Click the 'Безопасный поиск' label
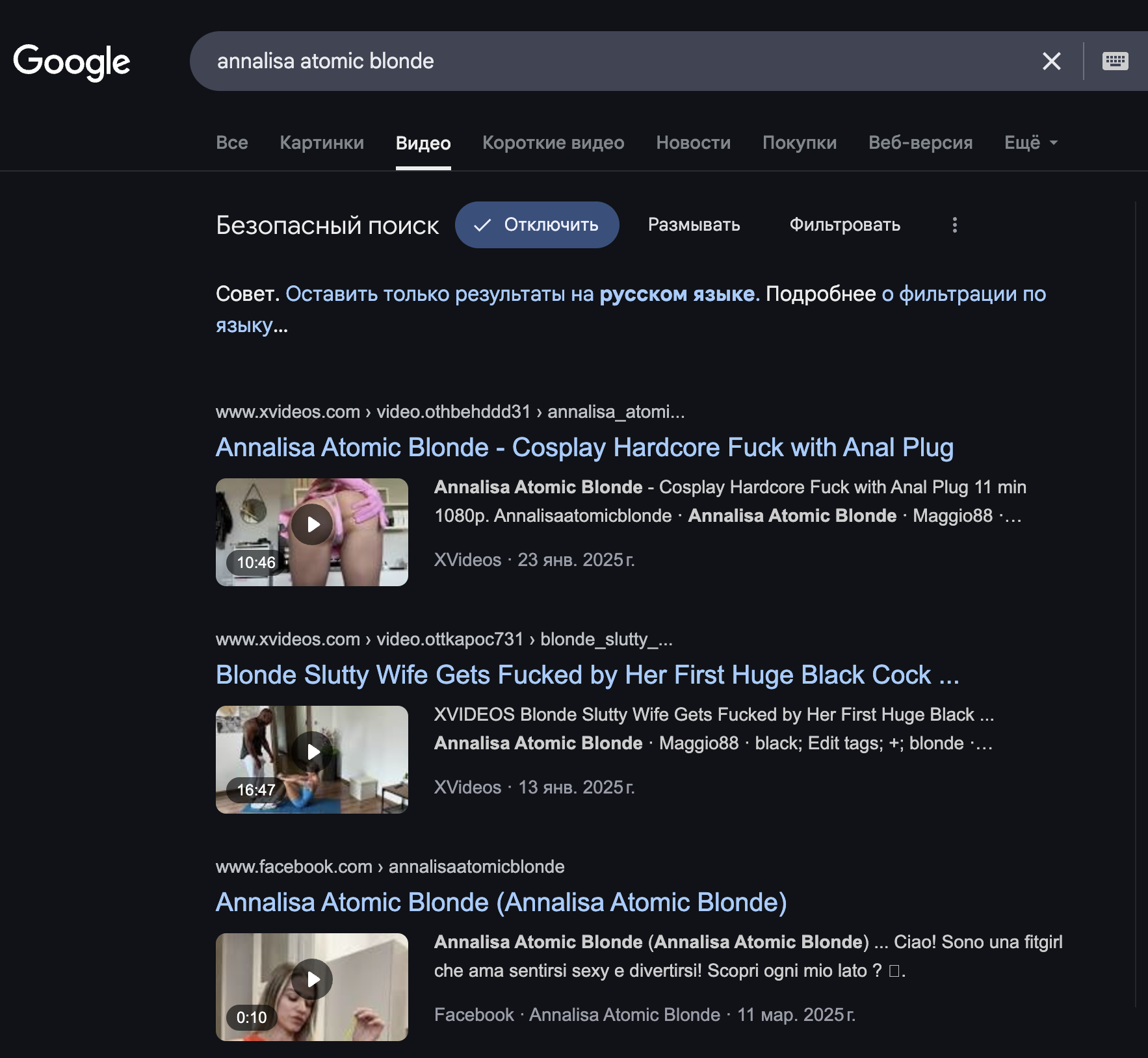The height and width of the screenshot is (1058, 1148). (328, 226)
